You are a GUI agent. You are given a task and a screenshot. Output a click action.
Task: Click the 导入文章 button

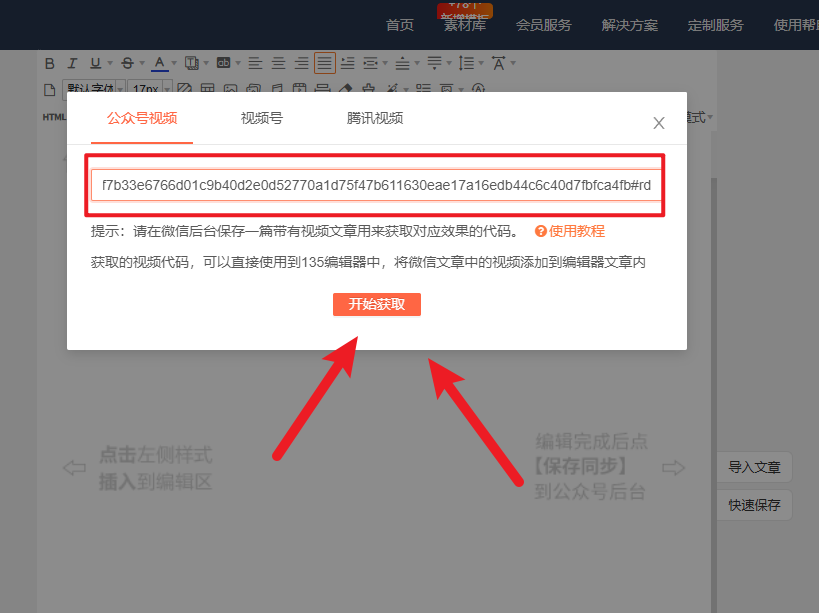tap(754, 467)
